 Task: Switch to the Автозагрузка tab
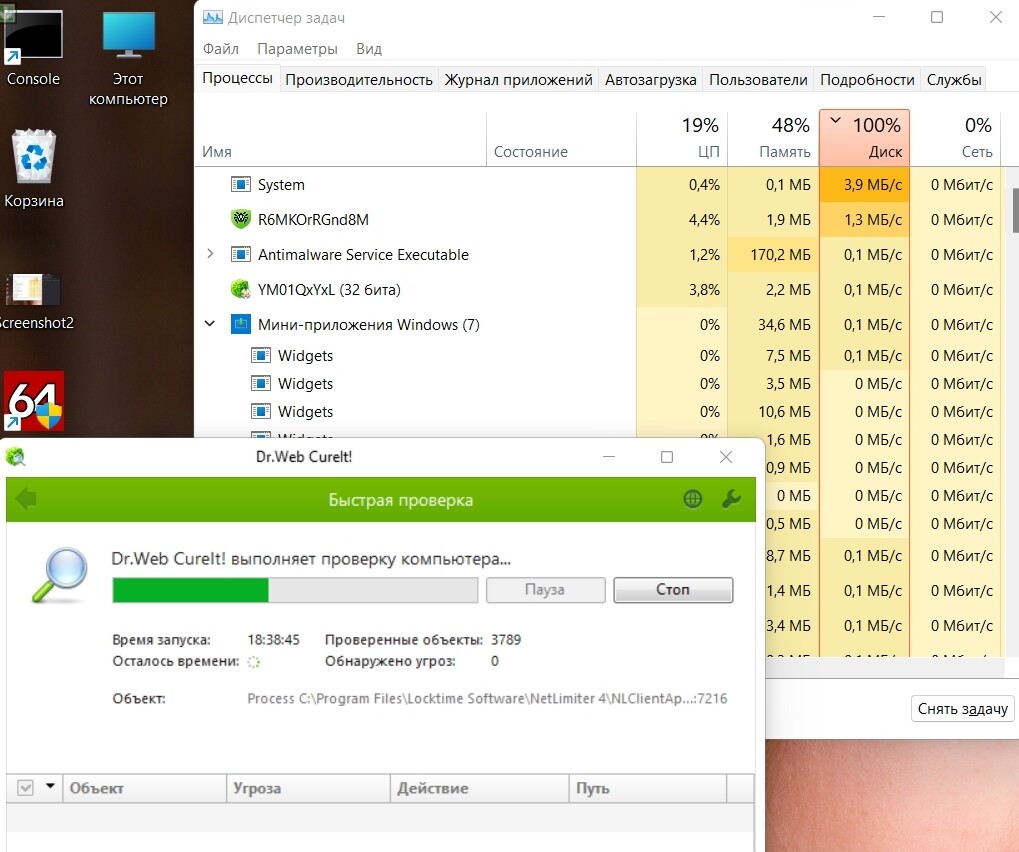(x=651, y=79)
